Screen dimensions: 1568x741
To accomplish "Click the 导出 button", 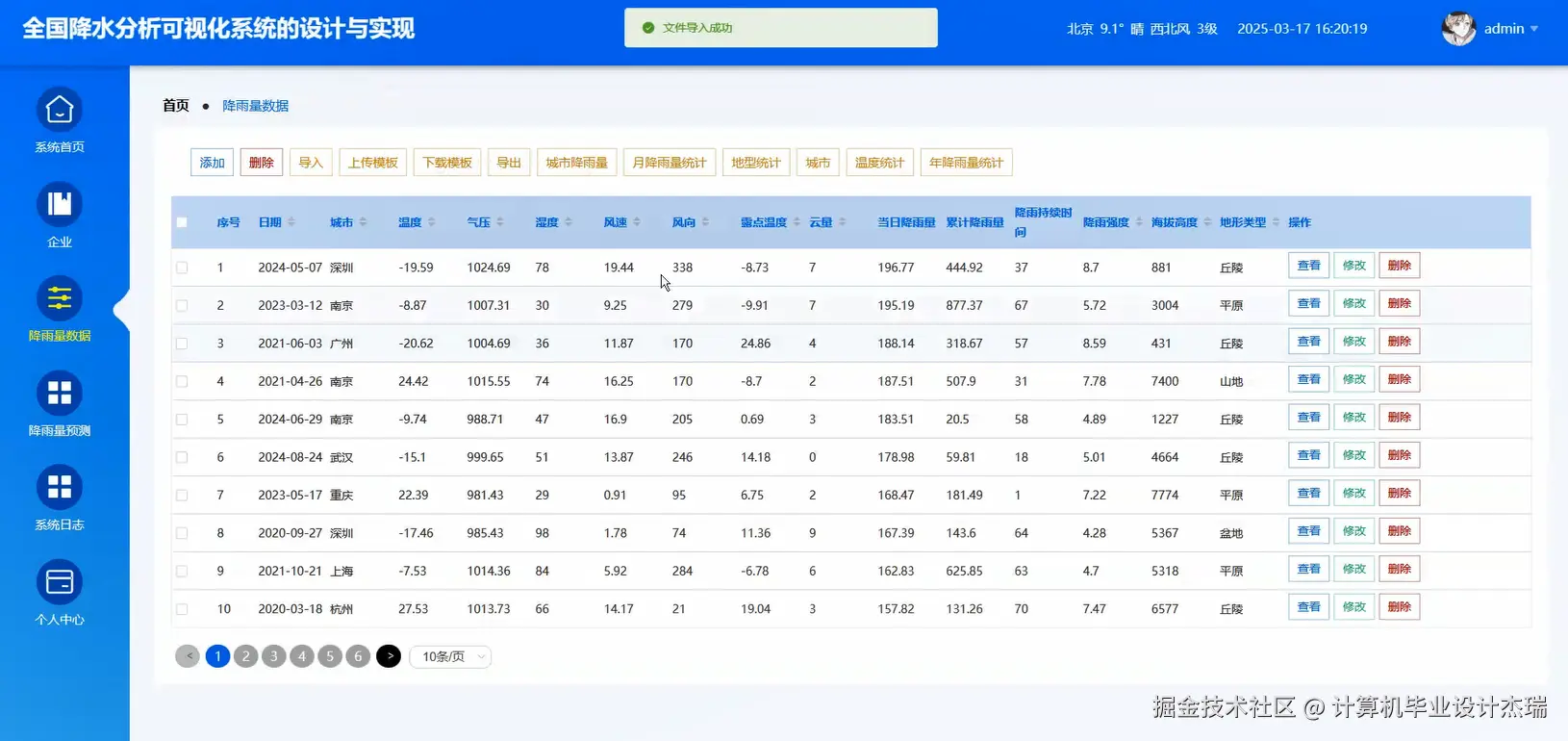I will tap(509, 163).
